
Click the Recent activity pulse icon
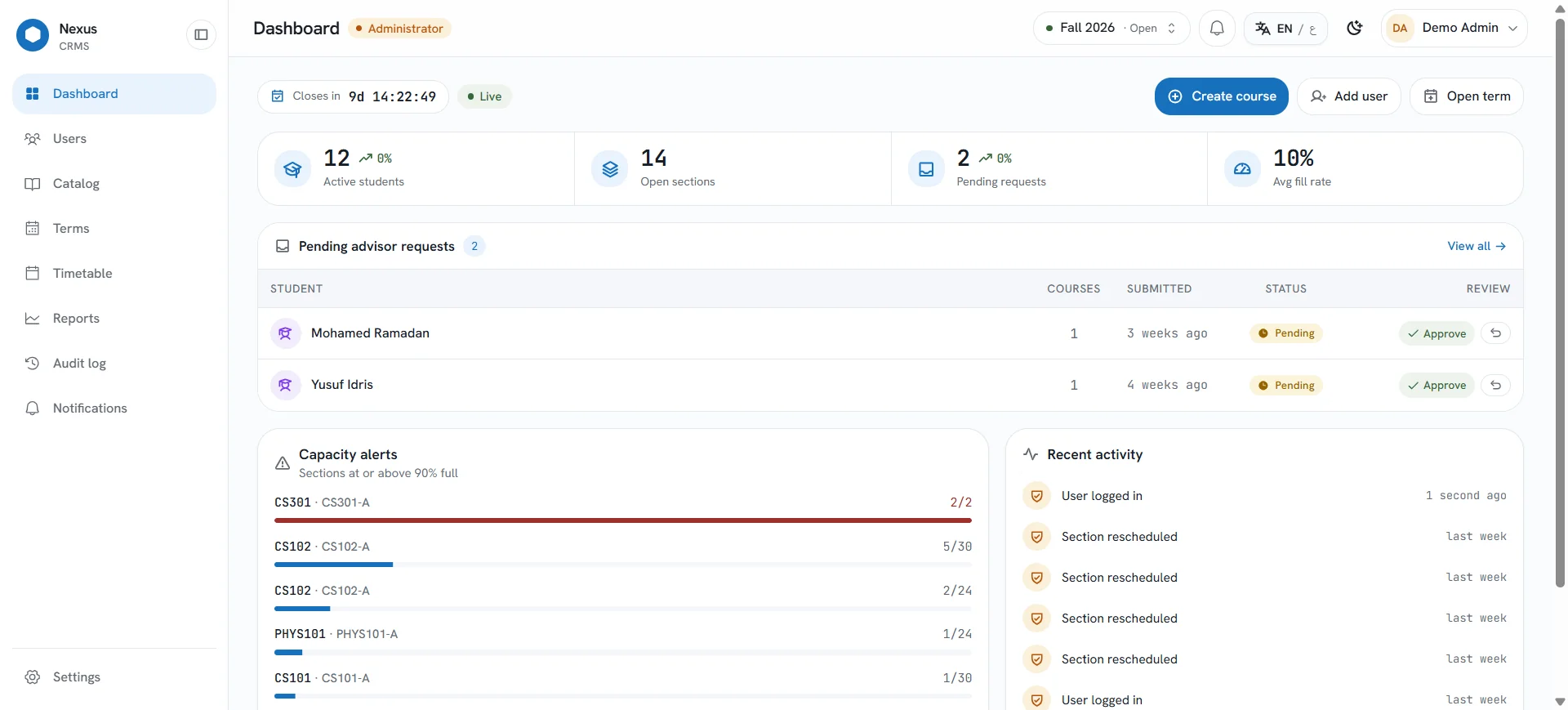coord(1031,454)
